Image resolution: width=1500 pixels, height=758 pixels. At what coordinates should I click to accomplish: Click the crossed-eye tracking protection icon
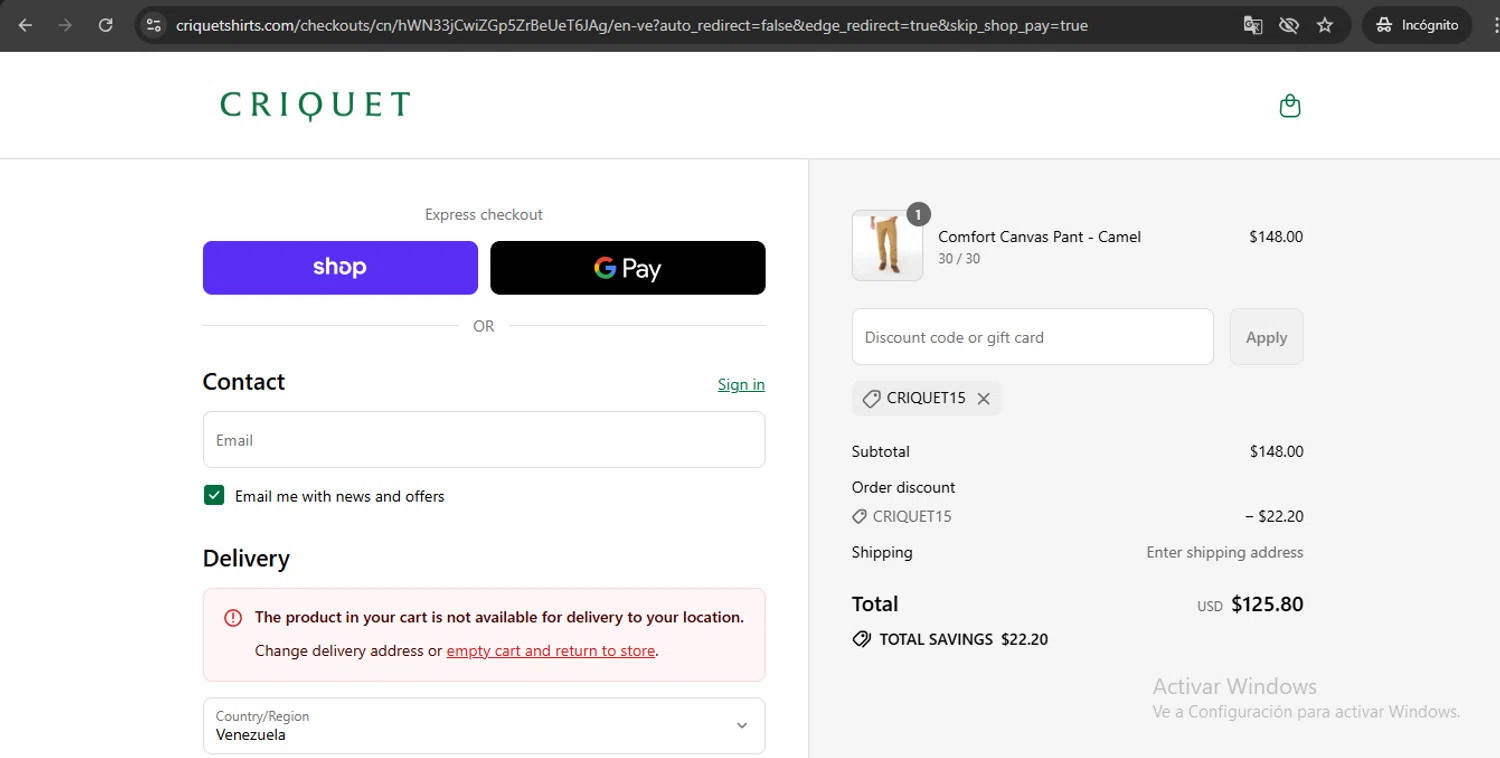coord(1289,25)
